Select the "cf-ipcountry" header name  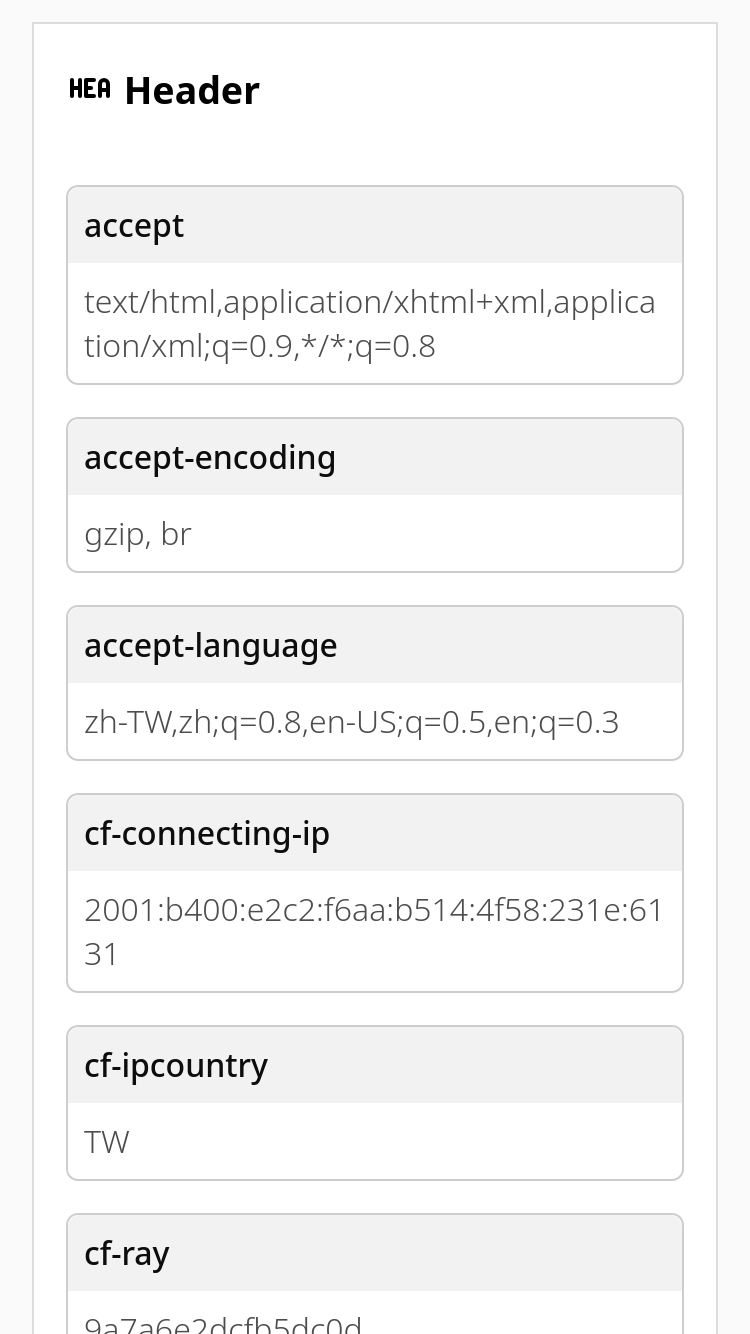pyautogui.click(x=176, y=1066)
